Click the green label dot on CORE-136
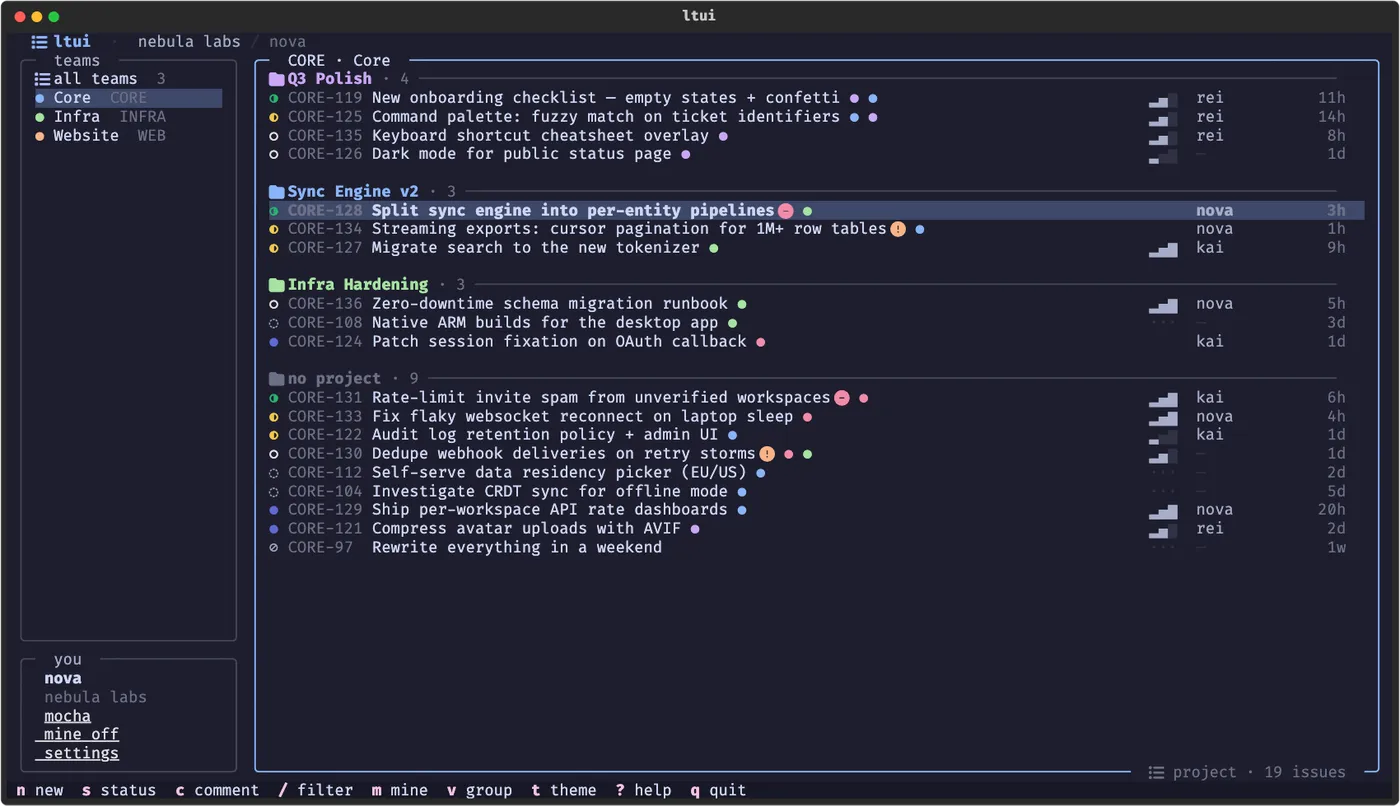Image resolution: width=1400 pixels, height=806 pixels. (x=742, y=304)
